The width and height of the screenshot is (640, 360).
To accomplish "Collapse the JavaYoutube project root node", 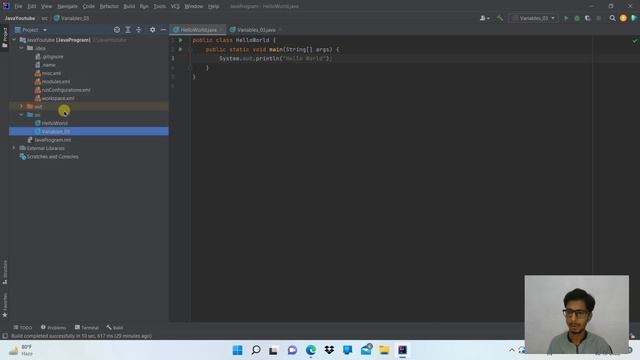I will coord(14,40).
